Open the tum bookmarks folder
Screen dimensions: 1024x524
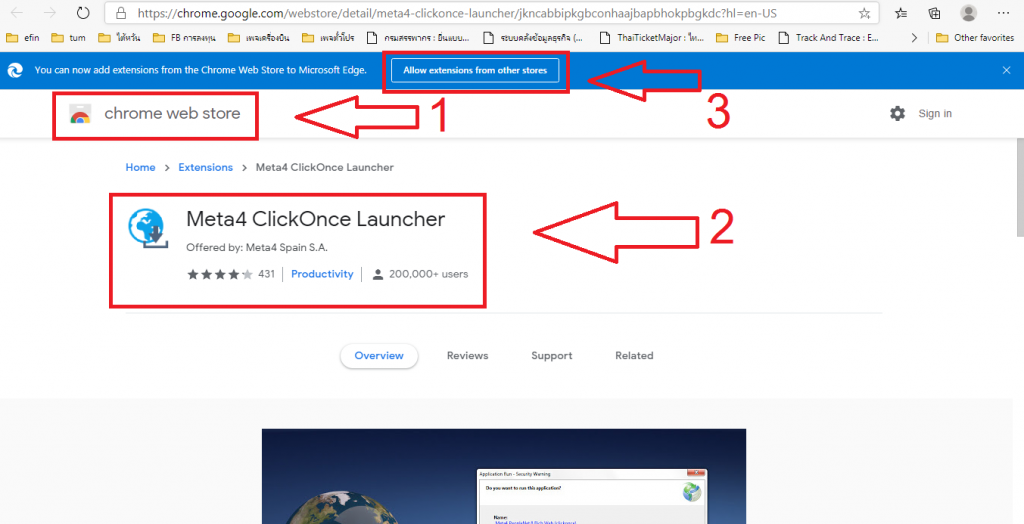click(x=69, y=38)
